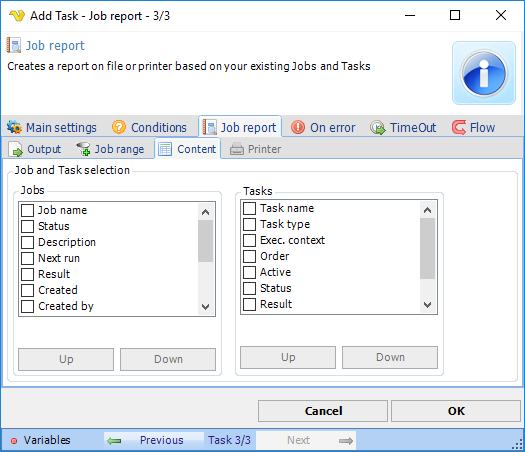The image size is (525, 452).
Task: Click the Flow red arrow icon
Action: (x=459, y=127)
